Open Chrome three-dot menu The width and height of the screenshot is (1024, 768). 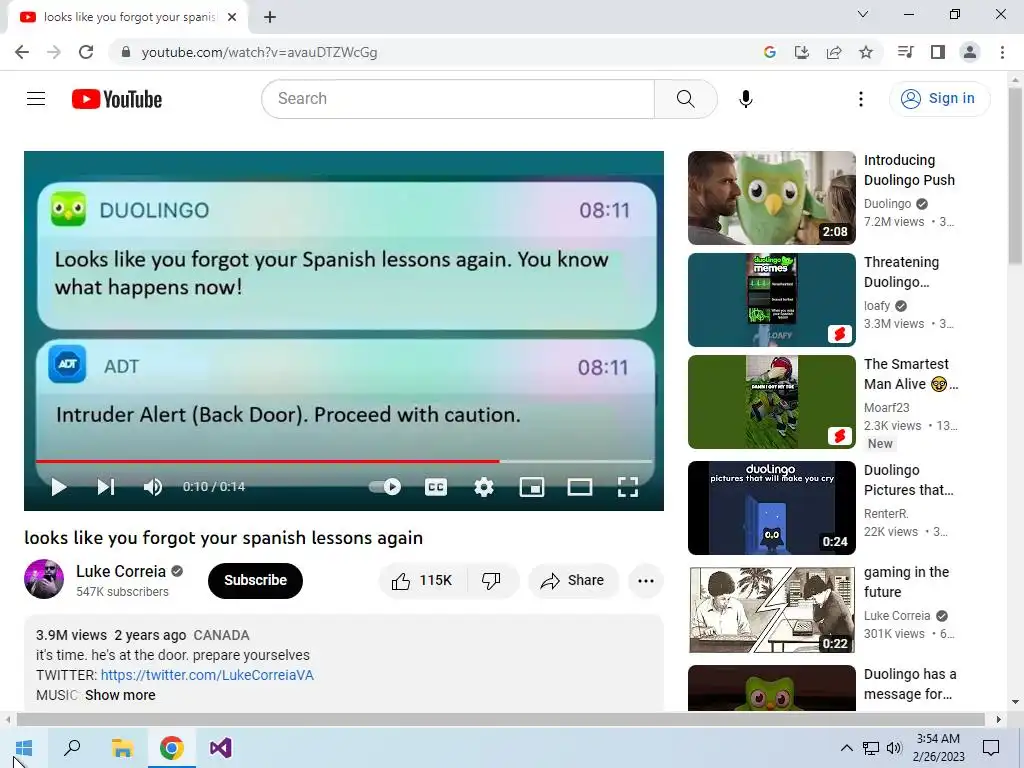pos(1002,52)
